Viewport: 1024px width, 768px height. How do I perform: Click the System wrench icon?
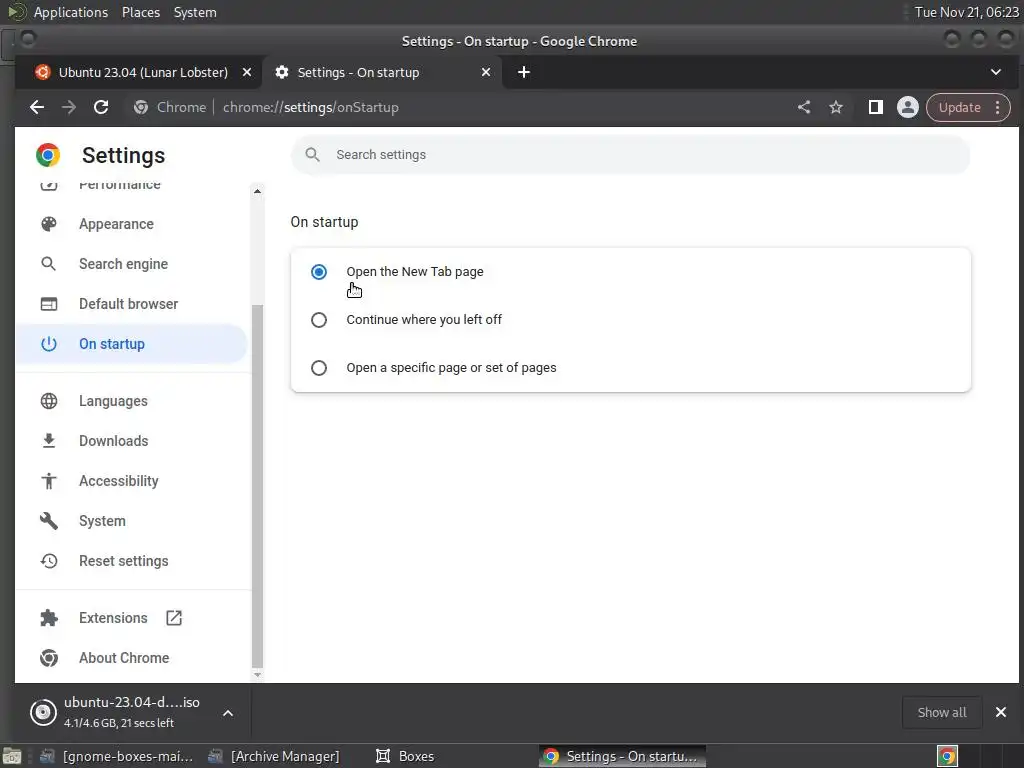coord(49,520)
